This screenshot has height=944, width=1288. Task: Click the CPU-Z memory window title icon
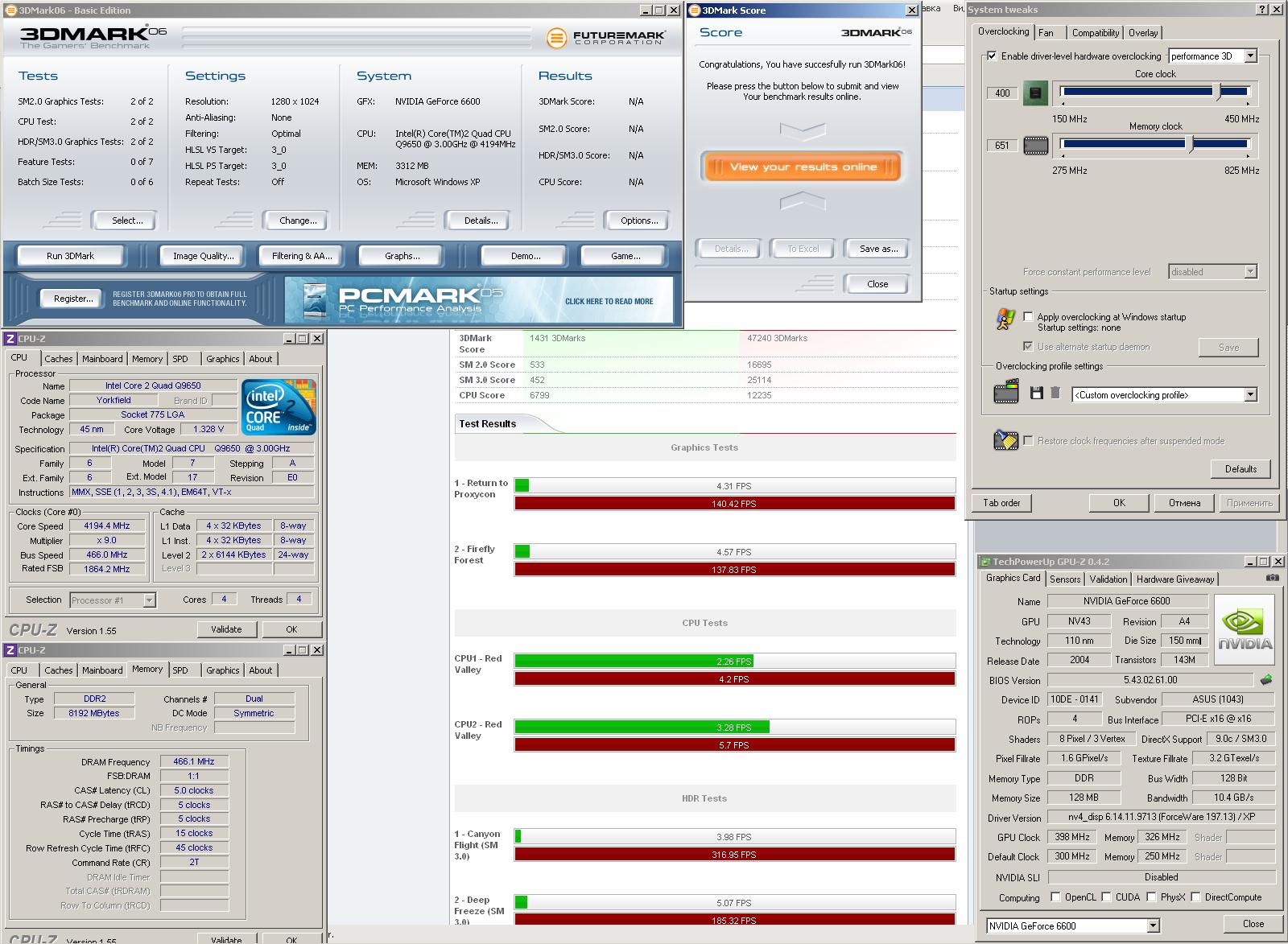coord(10,650)
